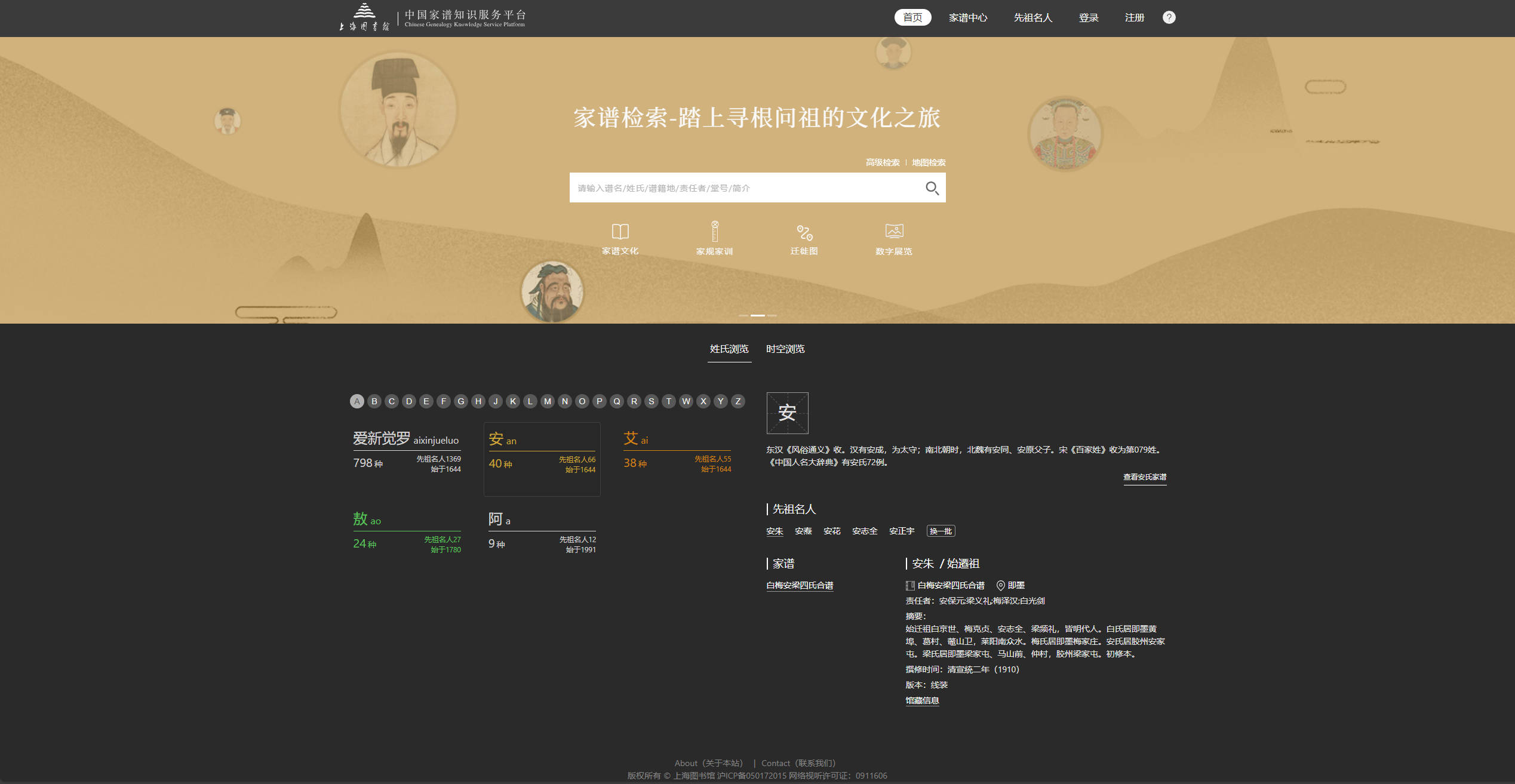The height and width of the screenshot is (784, 1515).
Task: Select the 安 character surname emblem
Action: [x=787, y=413]
